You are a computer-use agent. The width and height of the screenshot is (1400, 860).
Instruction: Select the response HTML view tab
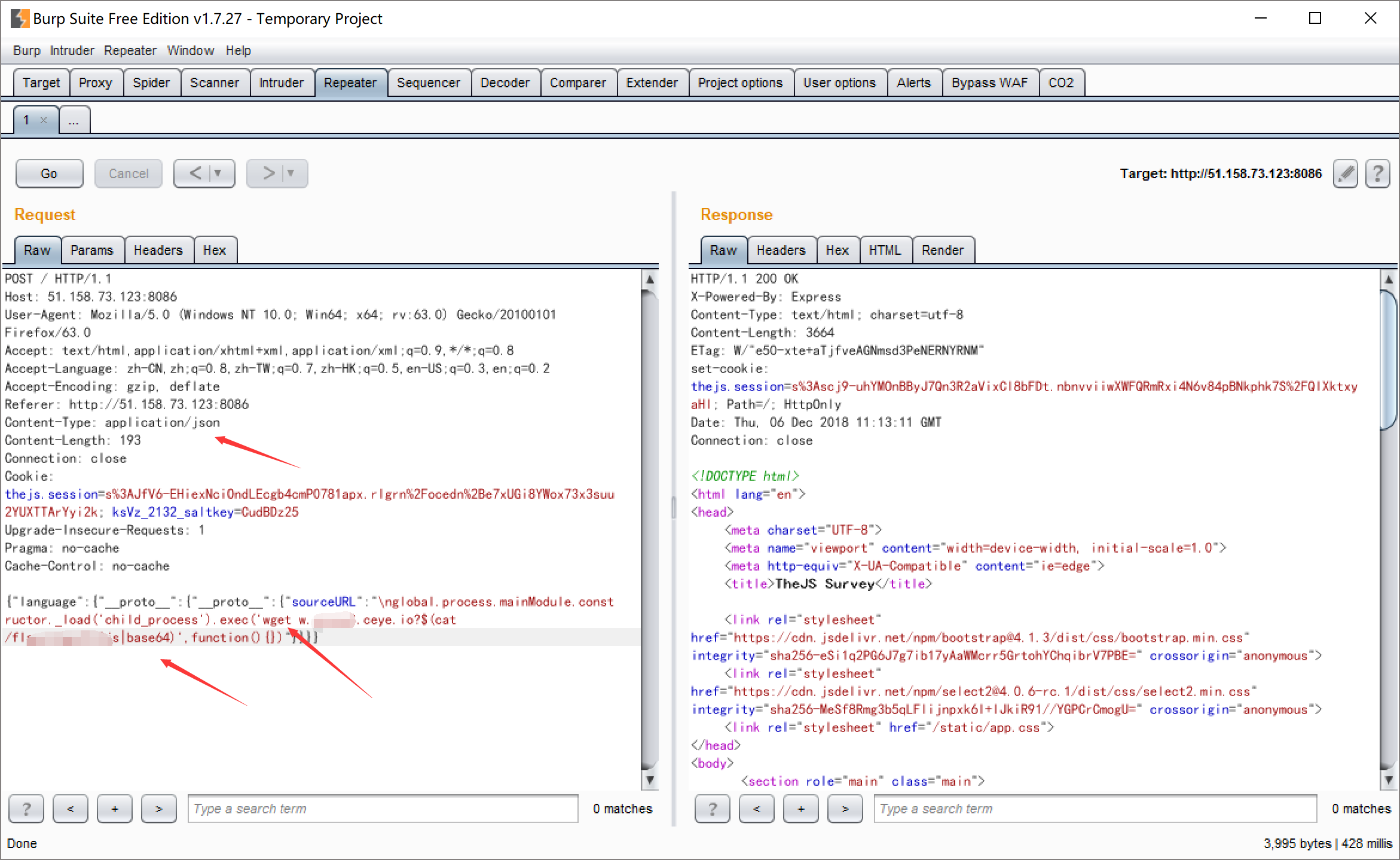coord(885,250)
